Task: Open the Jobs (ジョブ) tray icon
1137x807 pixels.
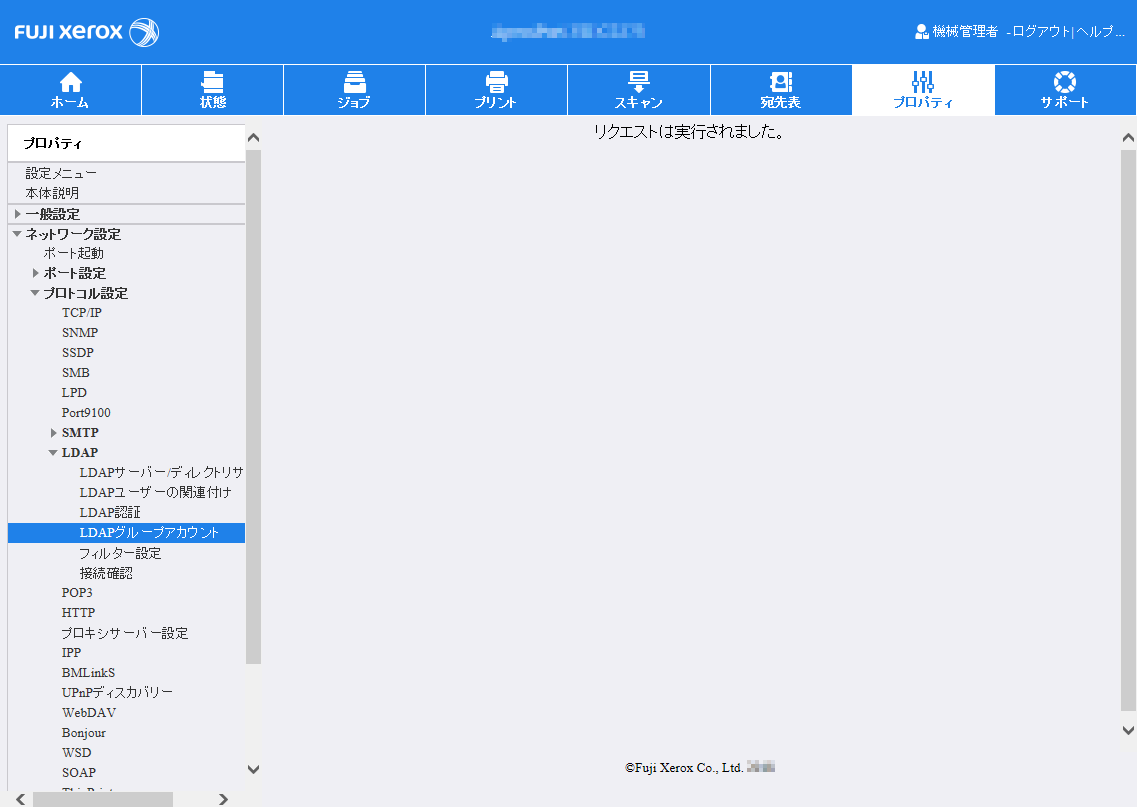Action: (x=354, y=82)
